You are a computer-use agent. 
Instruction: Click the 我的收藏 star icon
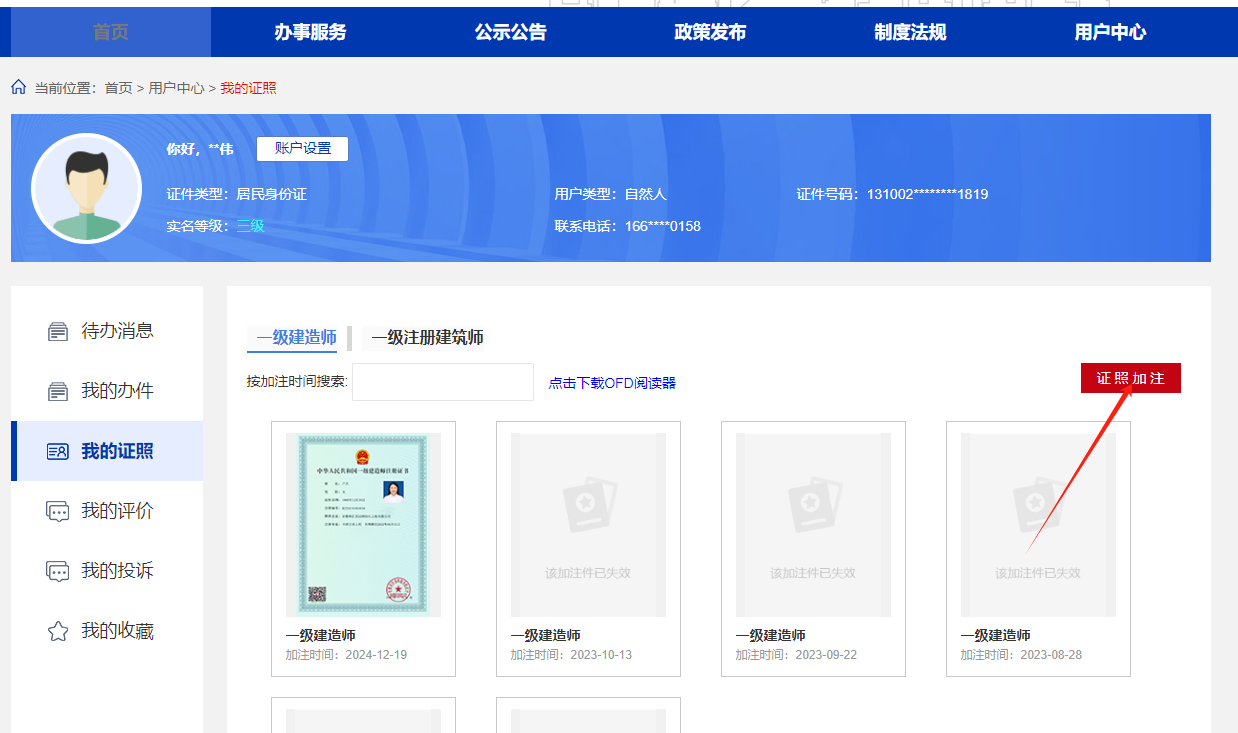point(58,631)
